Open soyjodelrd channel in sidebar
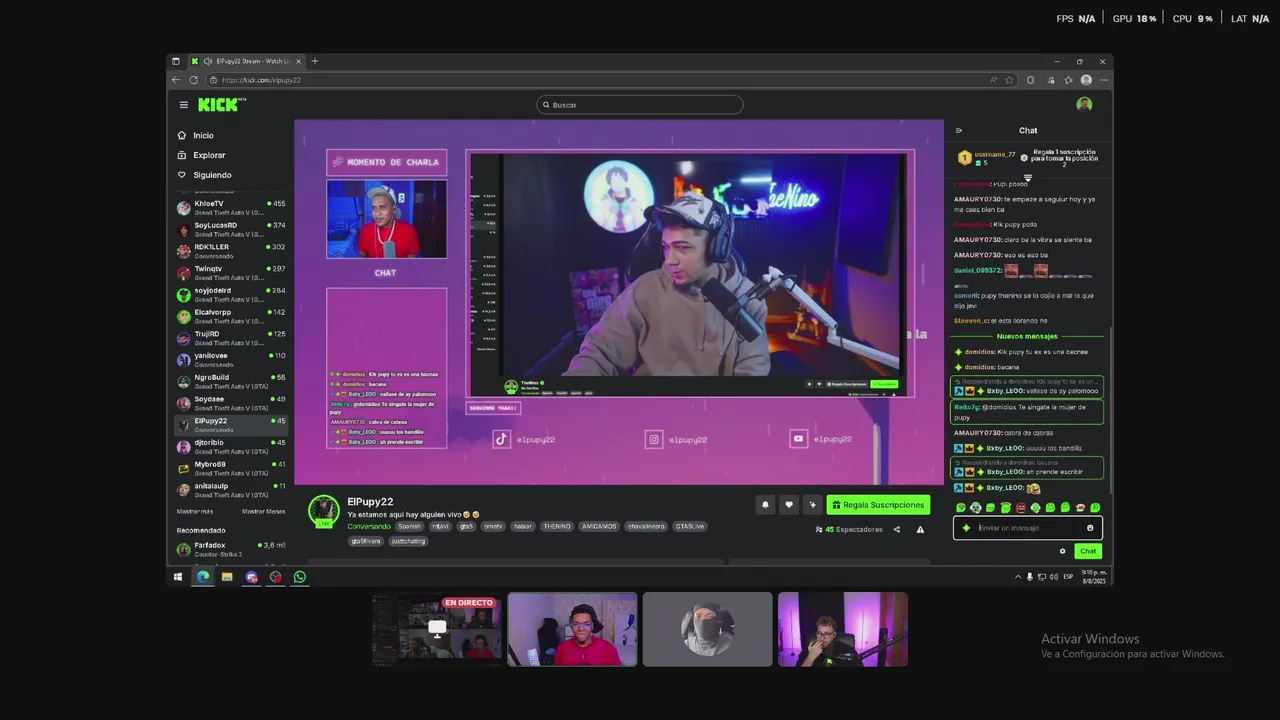Image resolution: width=1280 pixels, height=720 pixels. (231, 295)
